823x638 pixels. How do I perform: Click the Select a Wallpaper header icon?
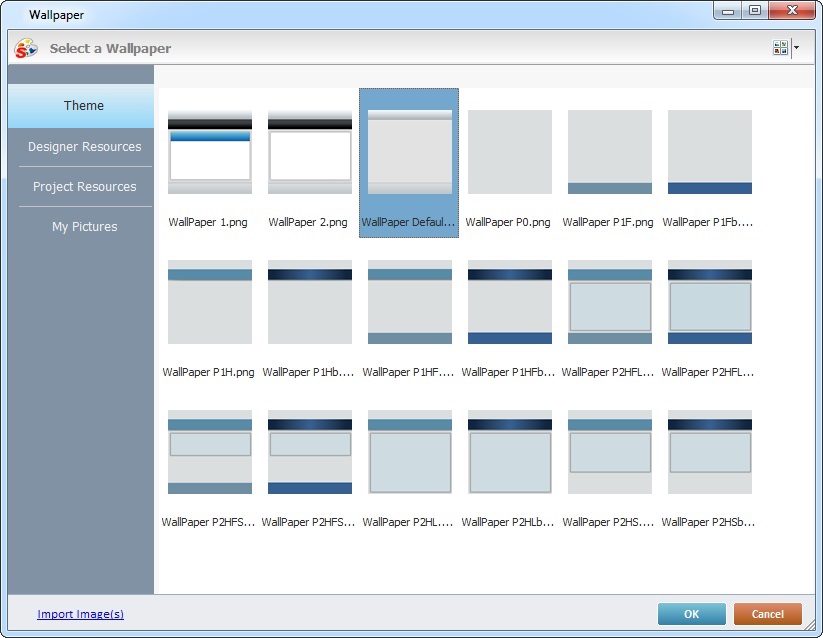(x=26, y=48)
